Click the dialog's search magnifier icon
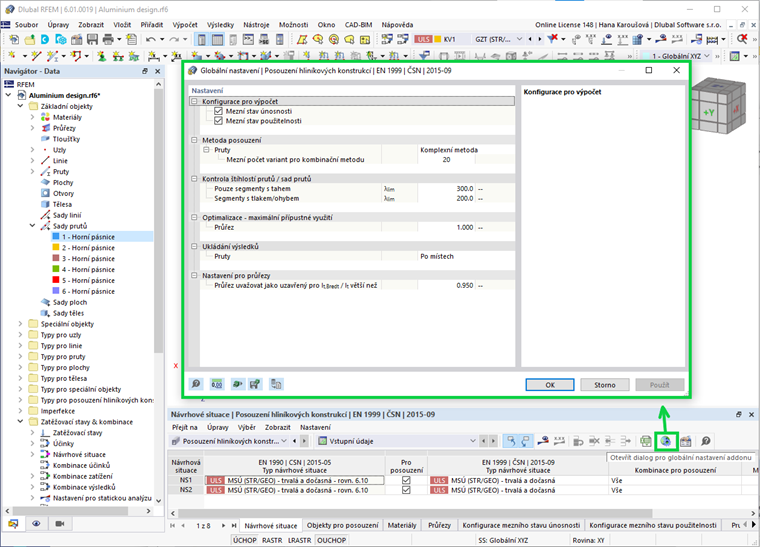This screenshot has height=547, width=760. click(196, 384)
